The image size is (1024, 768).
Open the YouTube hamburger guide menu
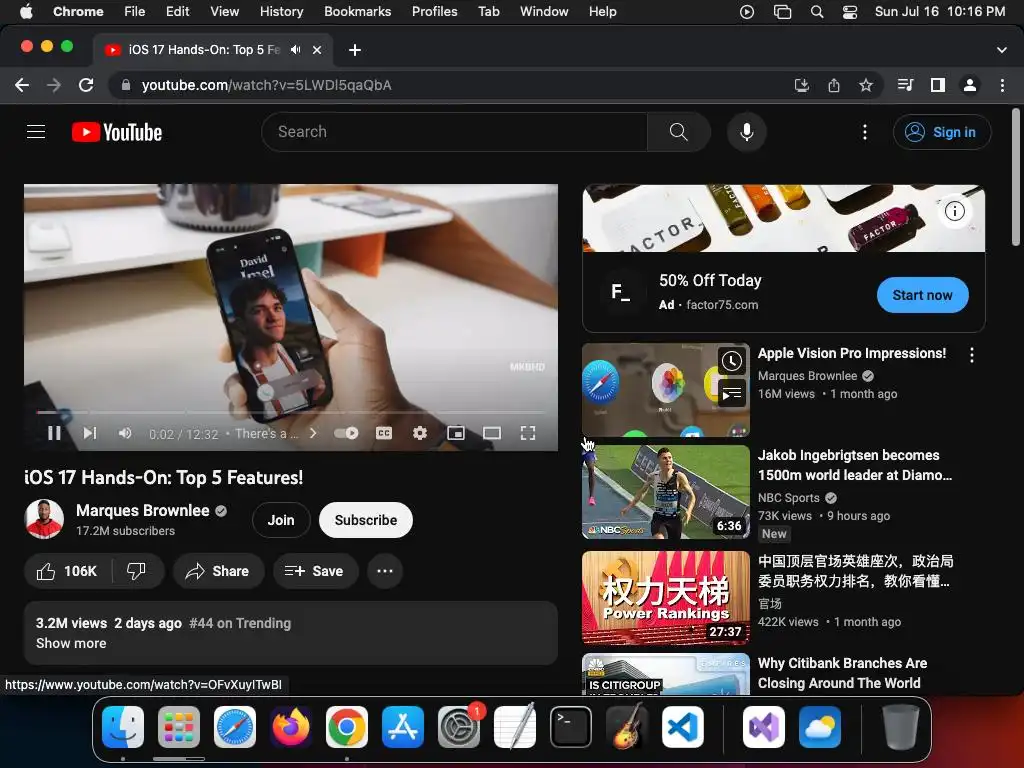[x=36, y=132]
